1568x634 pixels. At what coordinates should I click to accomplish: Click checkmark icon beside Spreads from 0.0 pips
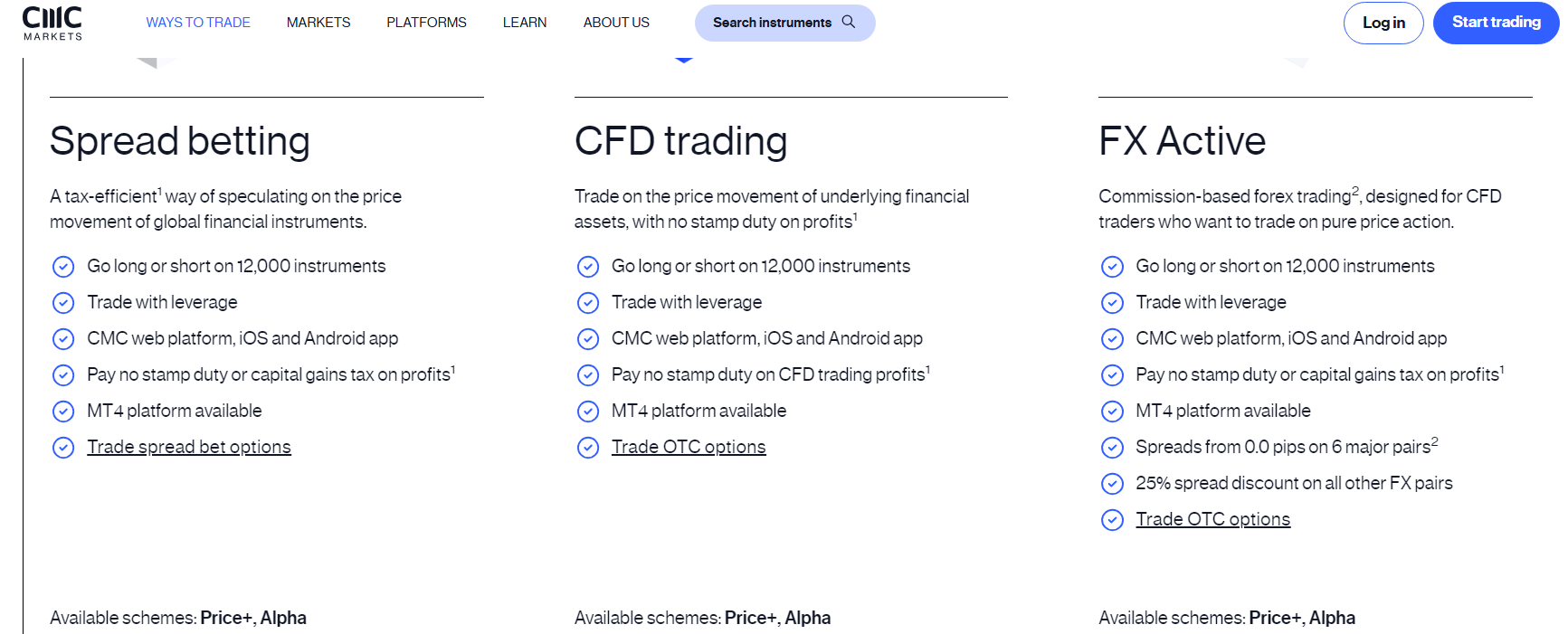pyautogui.click(x=1112, y=448)
